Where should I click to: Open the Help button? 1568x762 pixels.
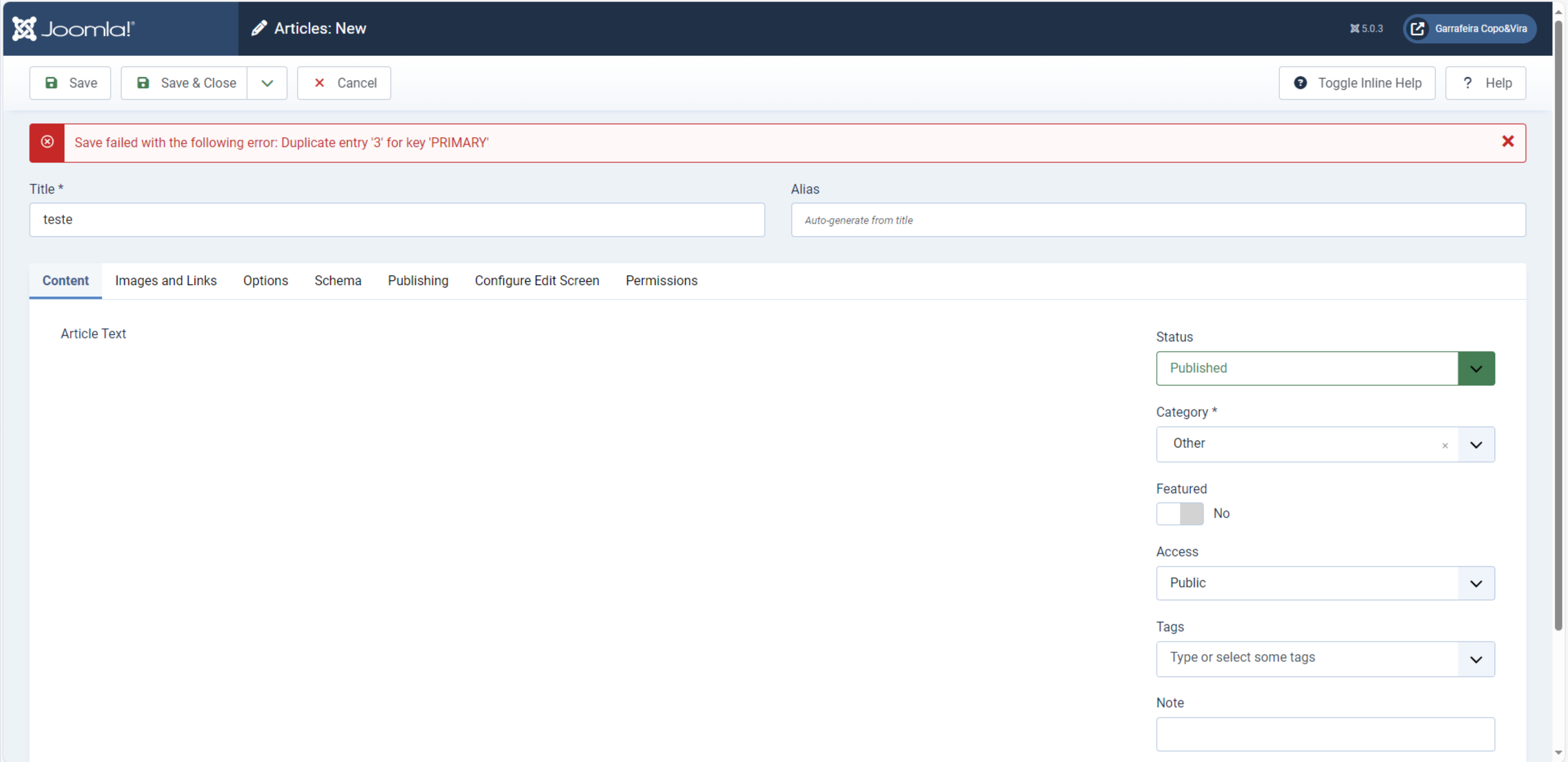1485,83
